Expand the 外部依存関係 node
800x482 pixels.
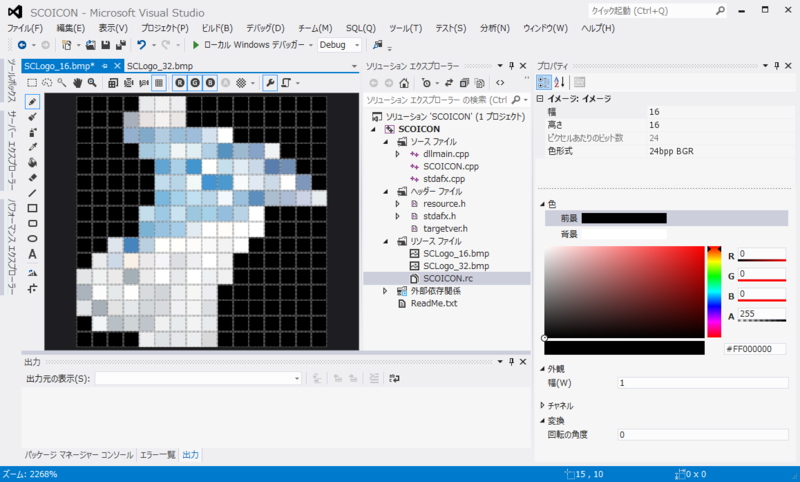coord(385,291)
